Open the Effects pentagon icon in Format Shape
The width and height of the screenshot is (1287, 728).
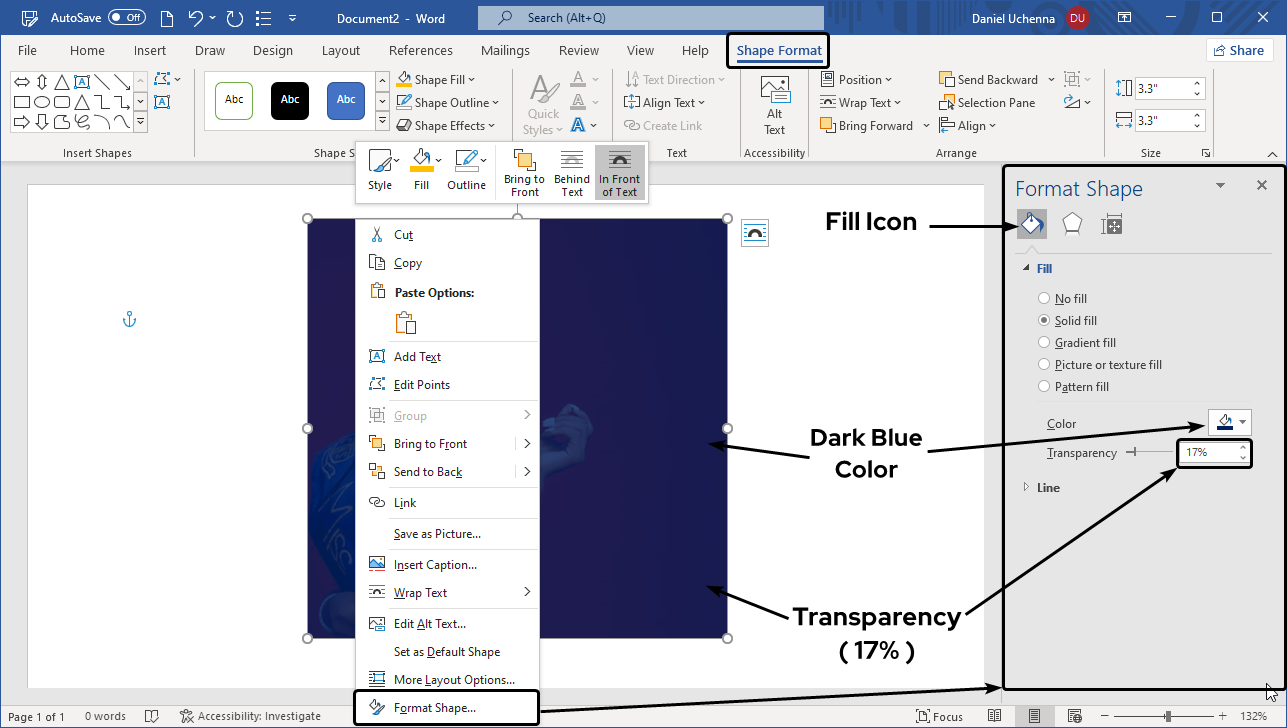tap(1072, 224)
